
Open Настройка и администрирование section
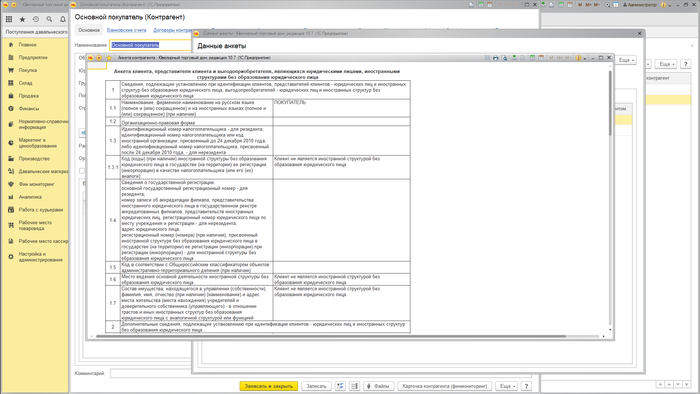click(x=40, y=257)
